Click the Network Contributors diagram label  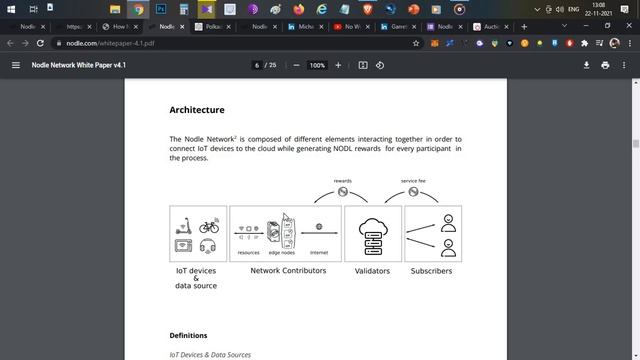coord(288,271)
